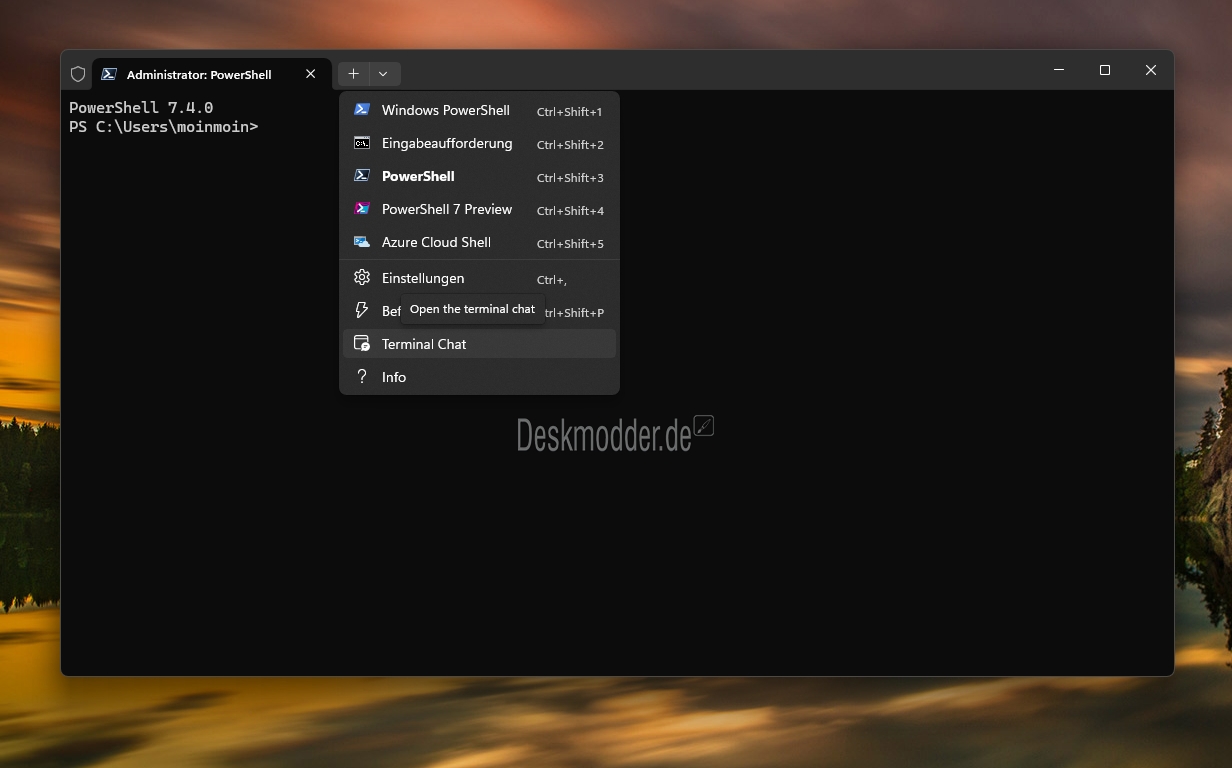Click the Windows PowerShell blue icon

point(362,110)
